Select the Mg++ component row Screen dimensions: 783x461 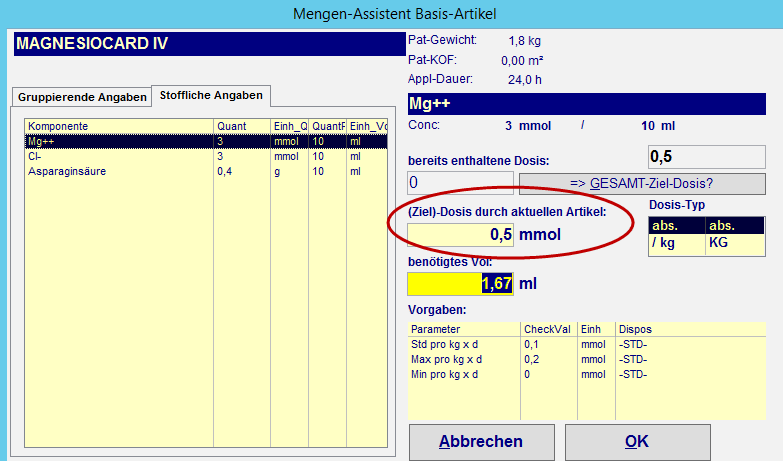pos(206,141)
